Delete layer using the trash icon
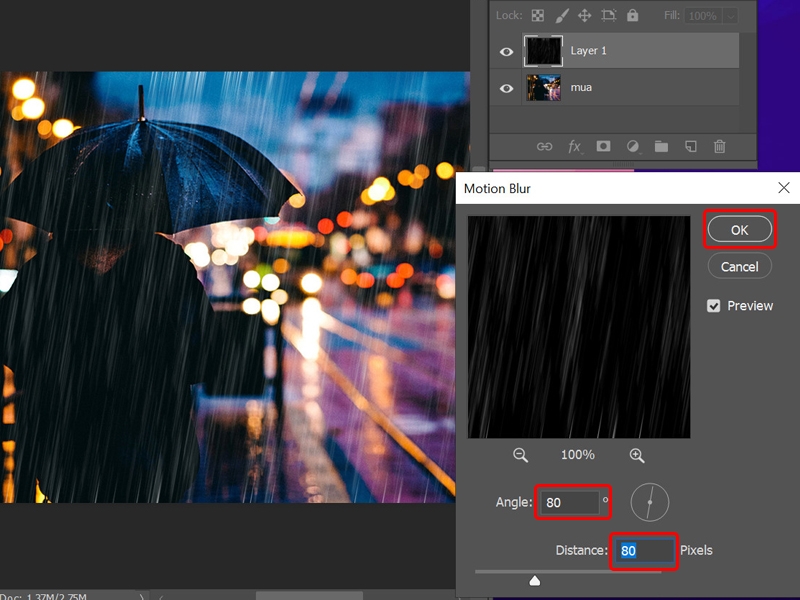 pos(720,146)
